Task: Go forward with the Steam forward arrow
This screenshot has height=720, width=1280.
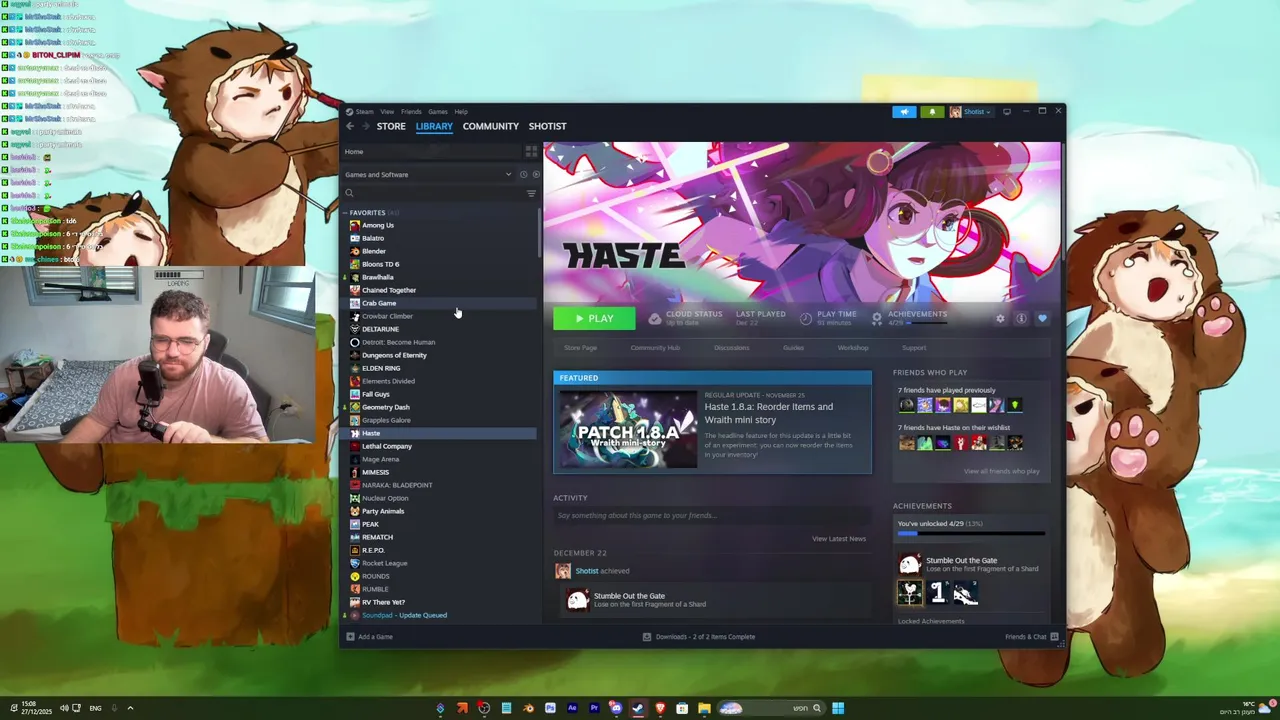Action: pyautogui.click(x=366, y=126)
